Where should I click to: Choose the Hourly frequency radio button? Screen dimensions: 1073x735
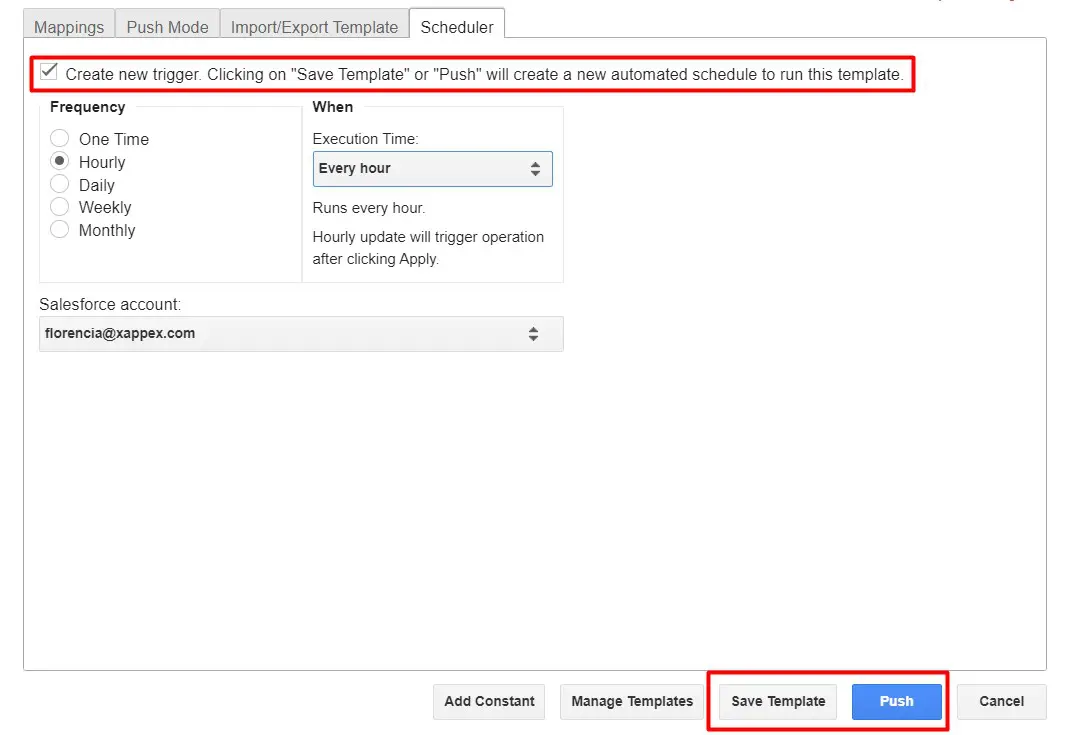[60, 162]
